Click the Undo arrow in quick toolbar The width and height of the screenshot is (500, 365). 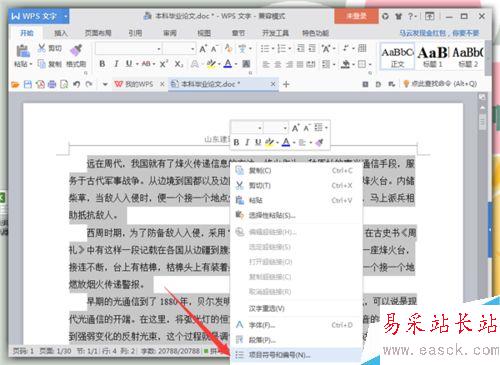[76, 84]
